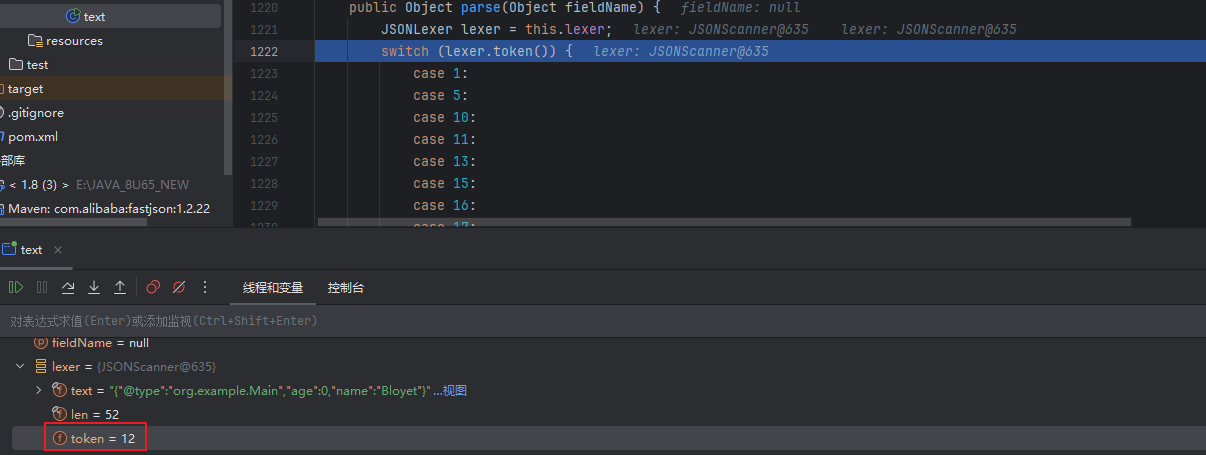The height and width of the screenshot is (455, 1206).
Task: Select the 部库 libraries node
Action: (x=13, y=161)
